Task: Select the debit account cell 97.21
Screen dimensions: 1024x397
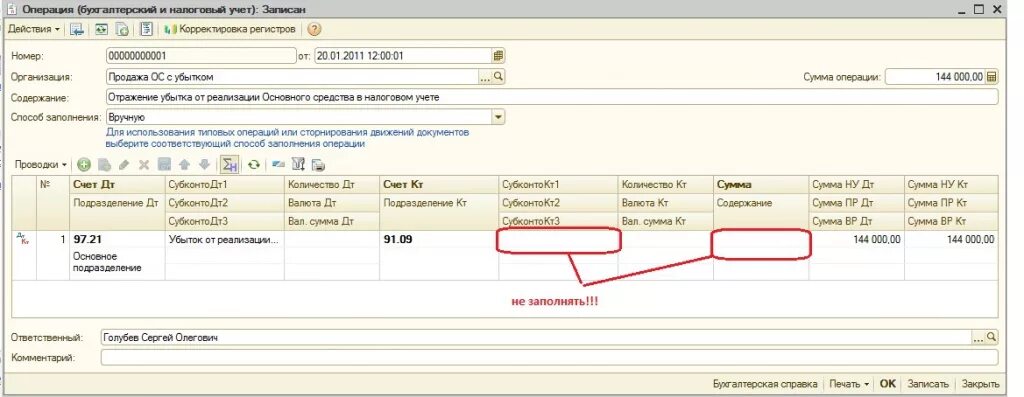Action: (118, 240)
